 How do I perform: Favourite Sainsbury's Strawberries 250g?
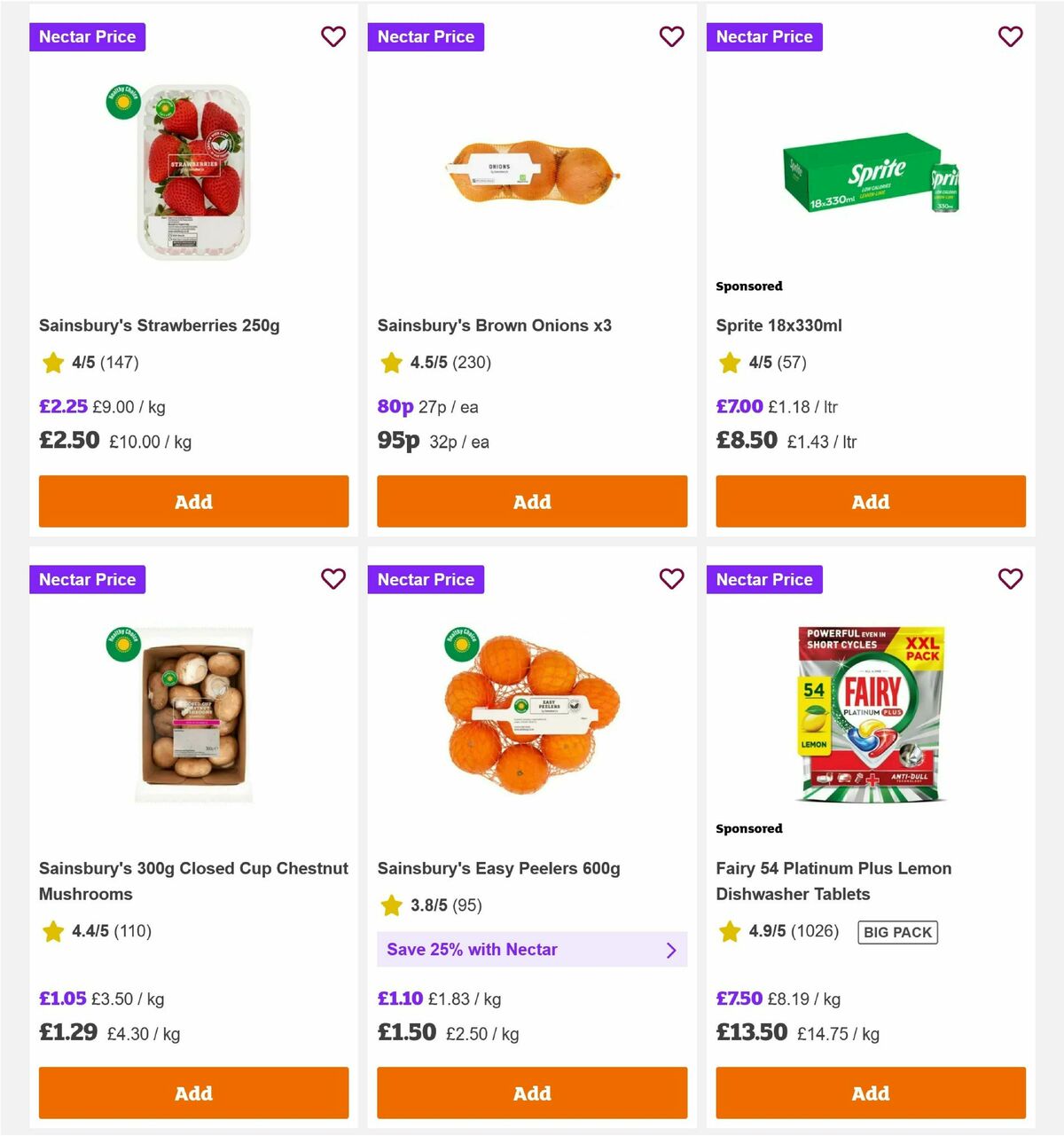tap(333, 36)
